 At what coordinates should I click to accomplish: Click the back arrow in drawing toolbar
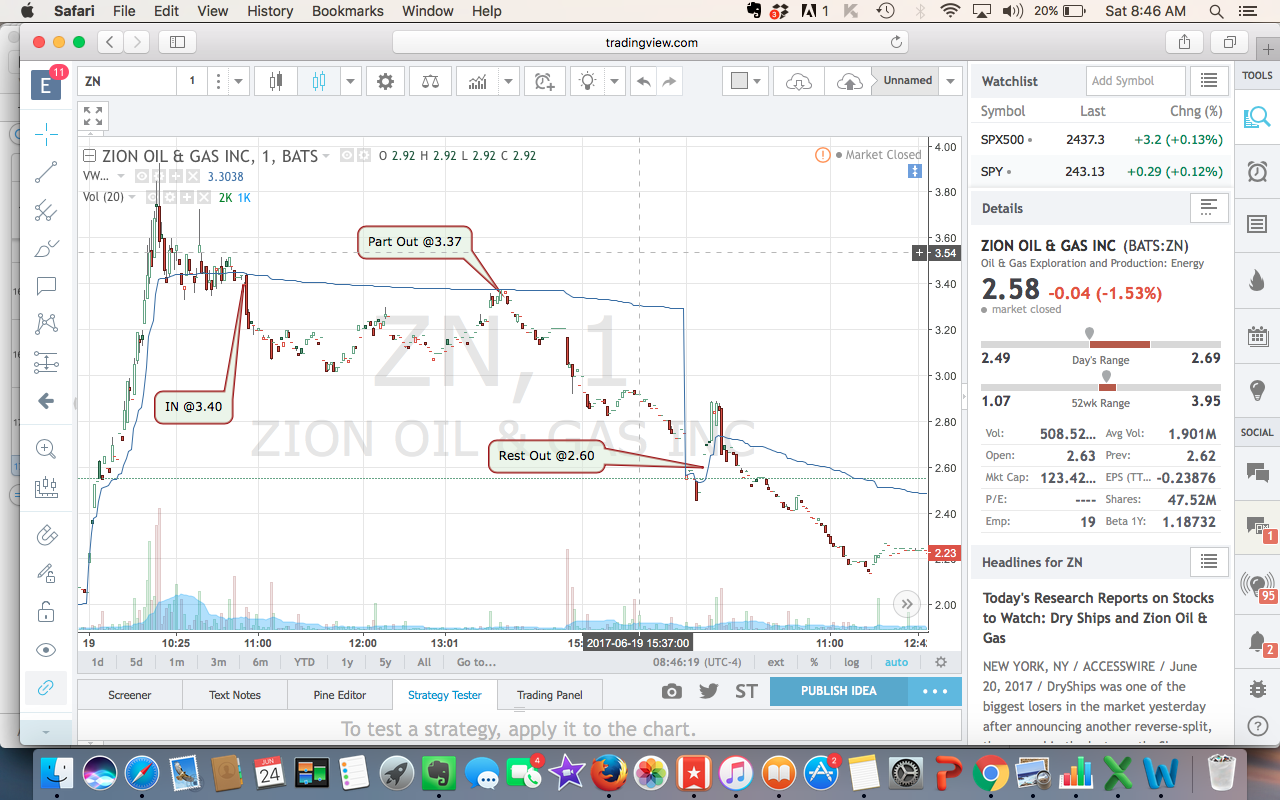(46, 401)
